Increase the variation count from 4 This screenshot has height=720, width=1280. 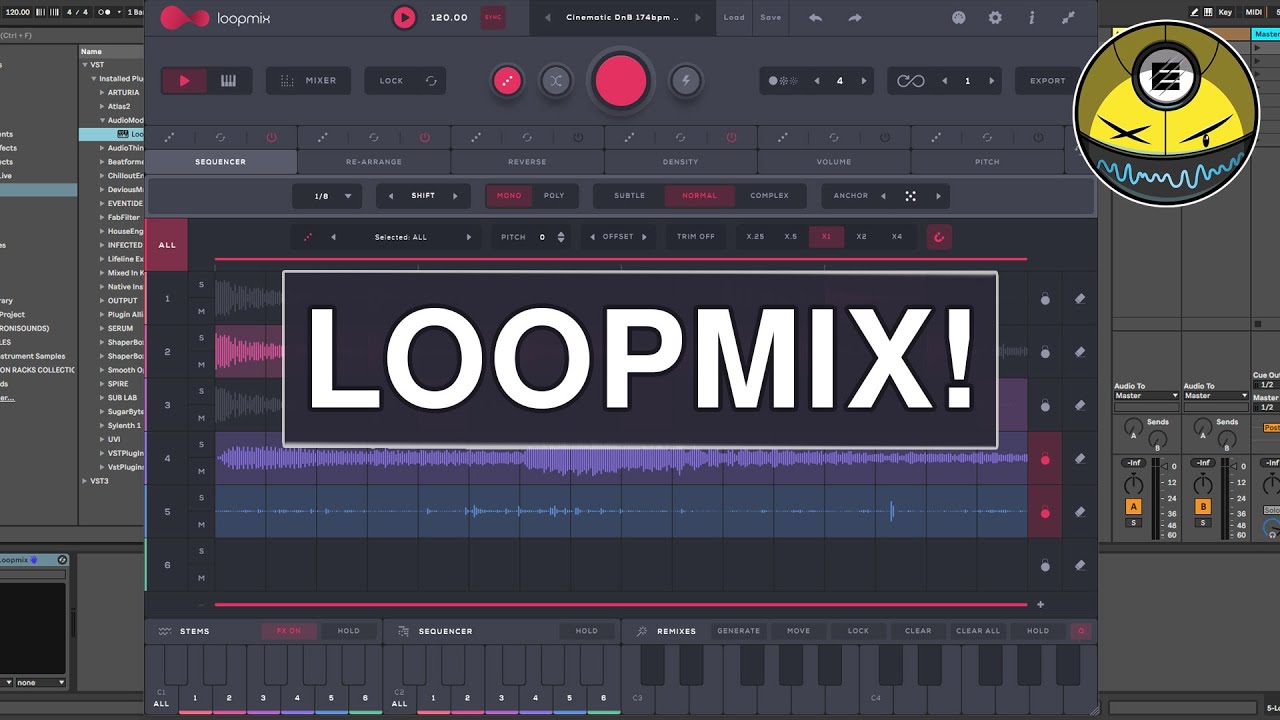click(x=864, y=81)
